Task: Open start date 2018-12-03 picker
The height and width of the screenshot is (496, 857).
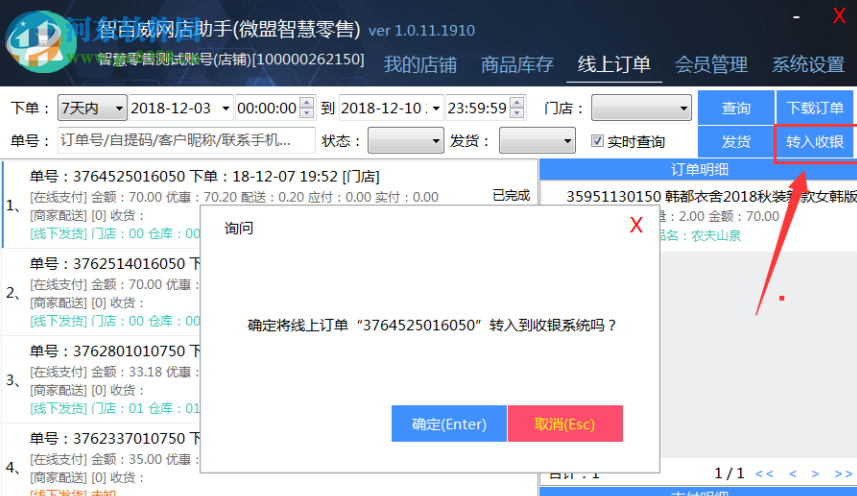Action: (x=225, y=108)
